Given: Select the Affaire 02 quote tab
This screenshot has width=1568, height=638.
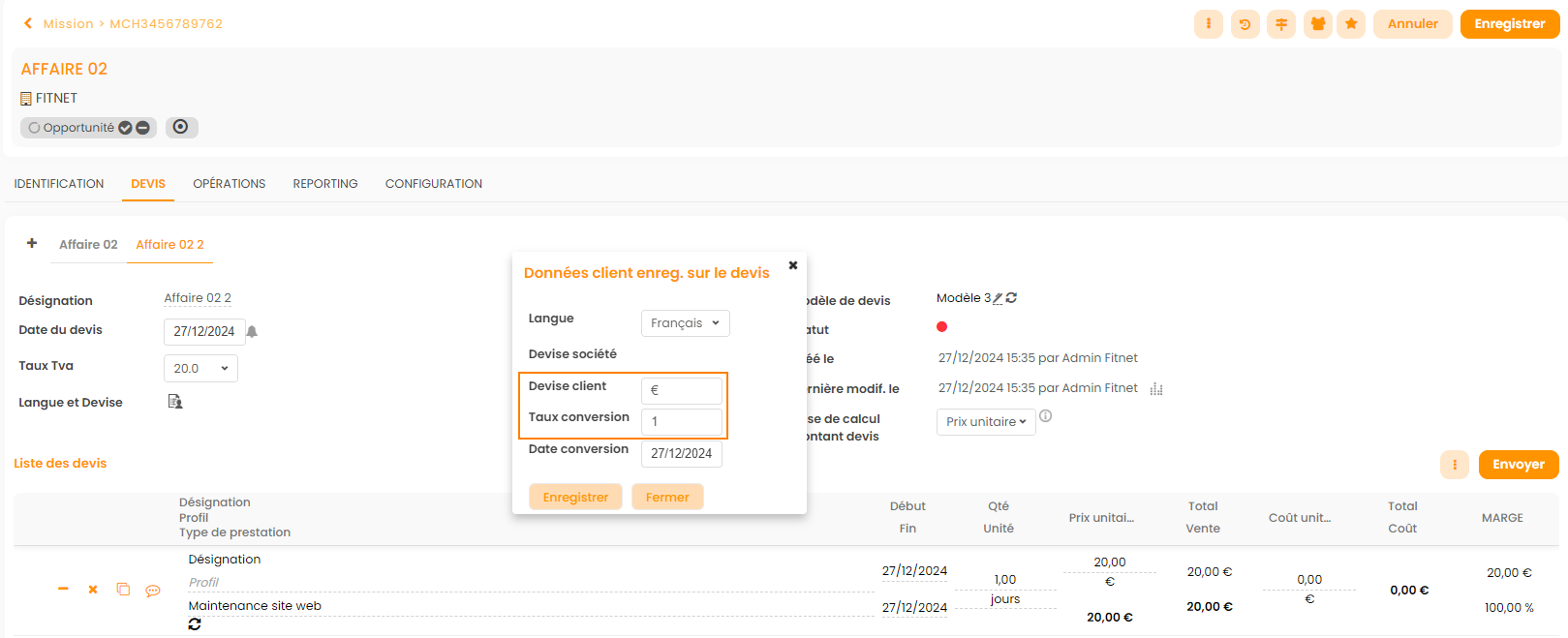Looking at the screenshot, I should 88,245.
